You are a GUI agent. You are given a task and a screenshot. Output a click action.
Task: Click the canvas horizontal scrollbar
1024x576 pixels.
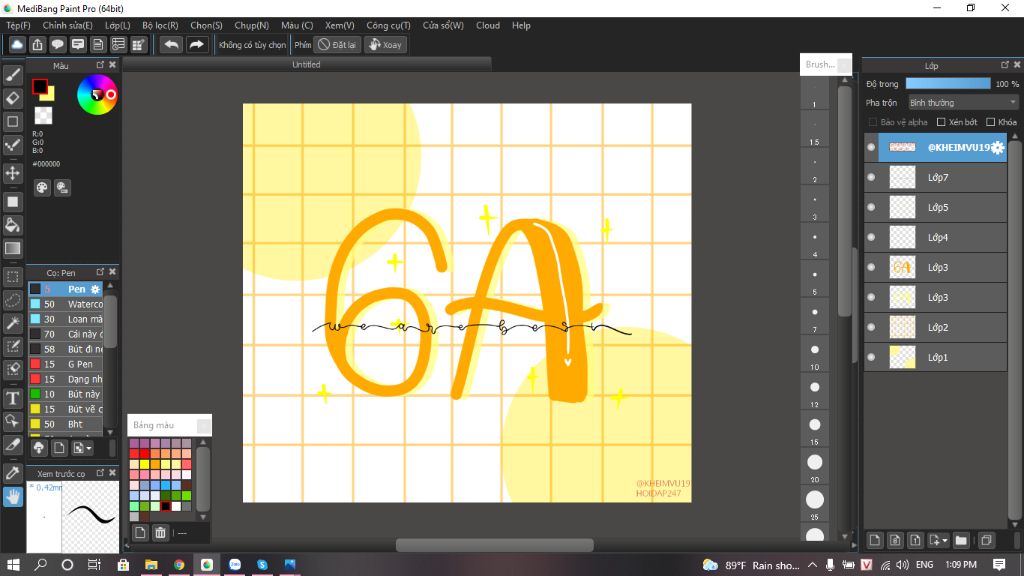pos(494,545)
